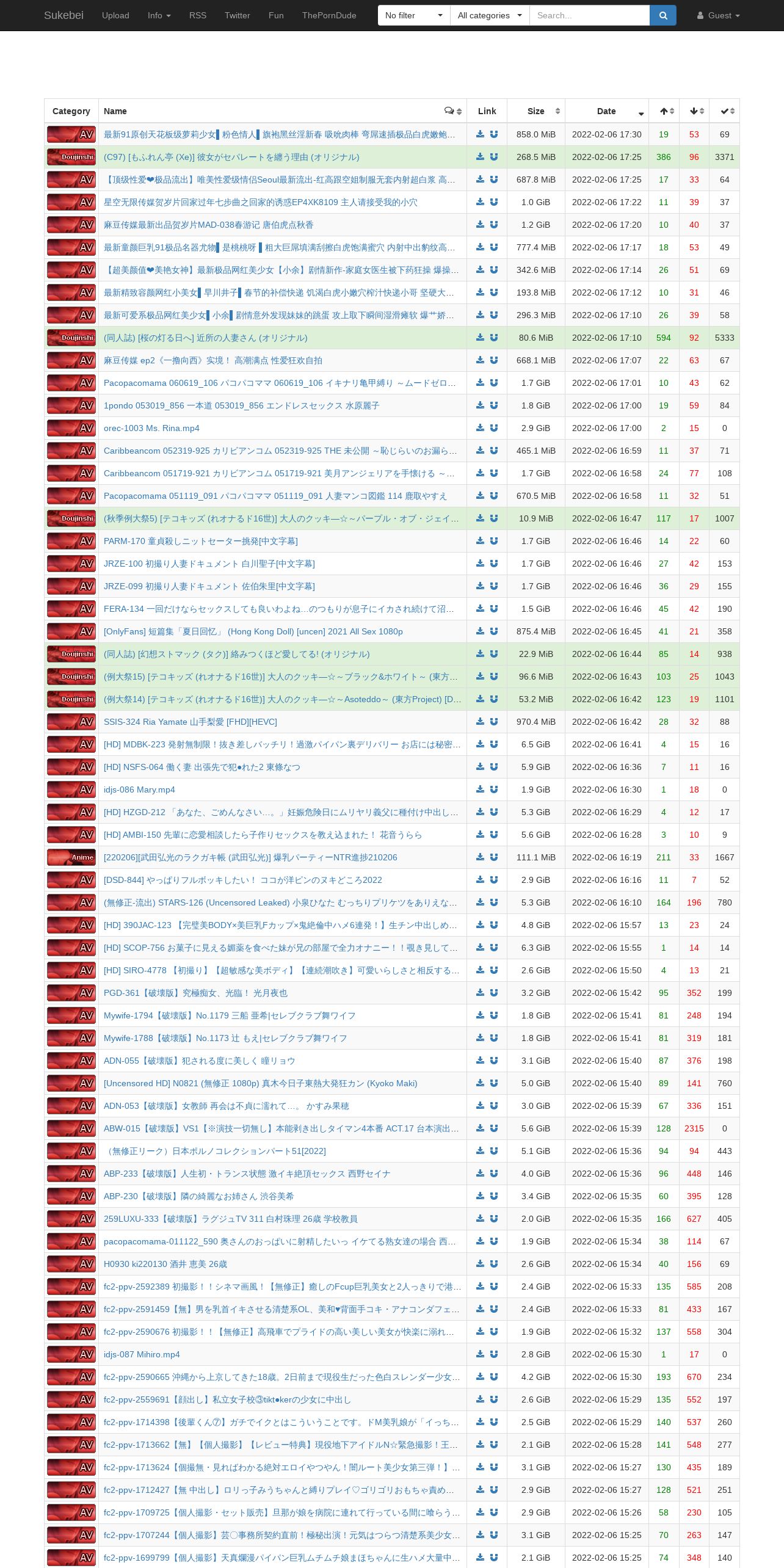Download torrent for SSIS-324 Ria Yamate row

click(x=481, y=722)
